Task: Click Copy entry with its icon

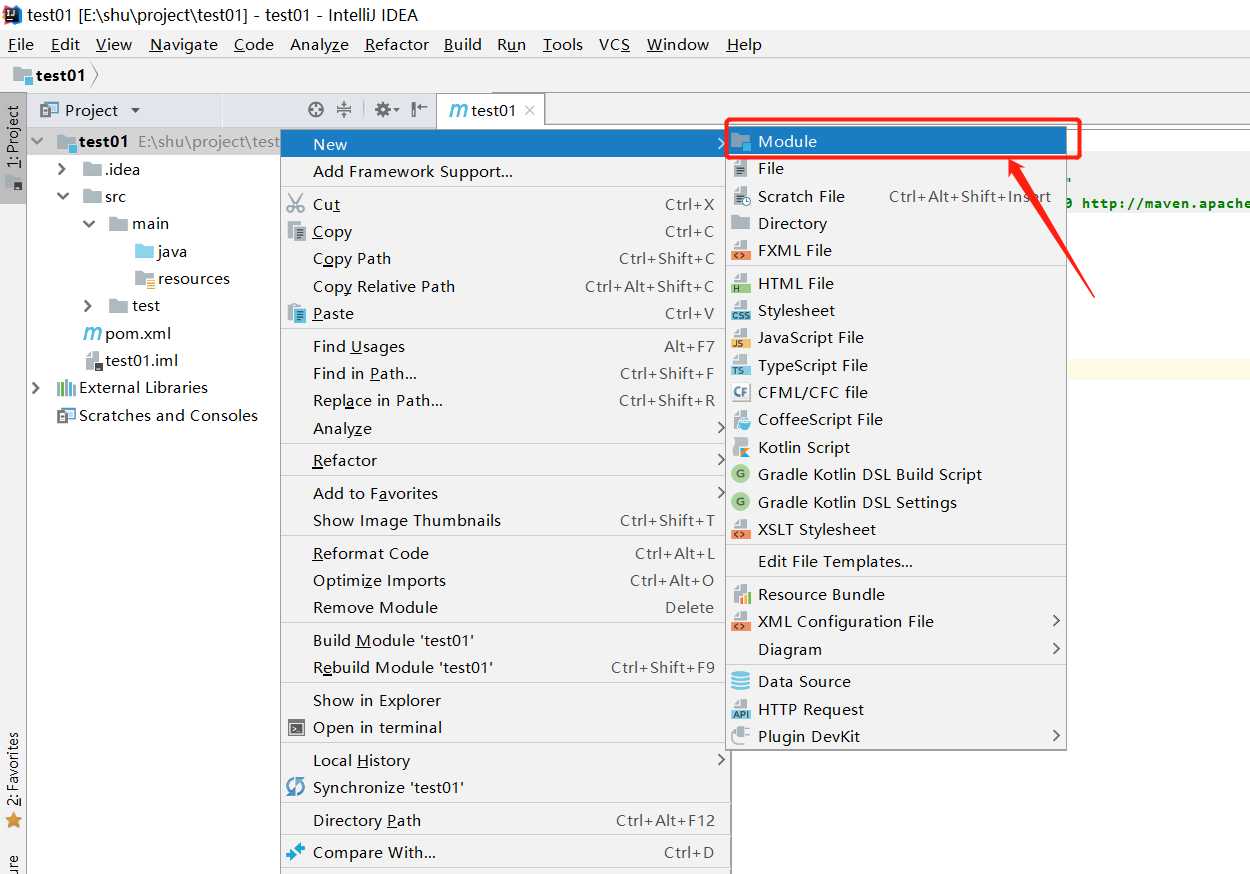Action: 505,231
